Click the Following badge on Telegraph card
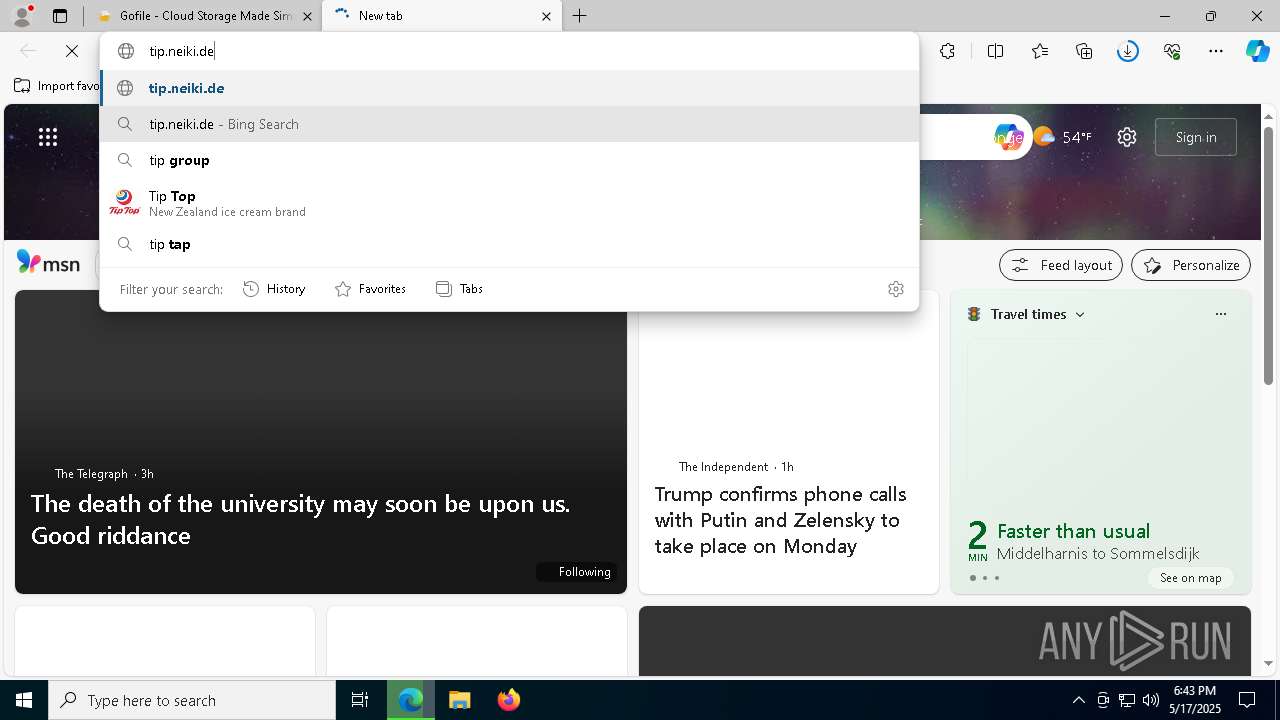1280x720 pixels. [x=575, y=572]
